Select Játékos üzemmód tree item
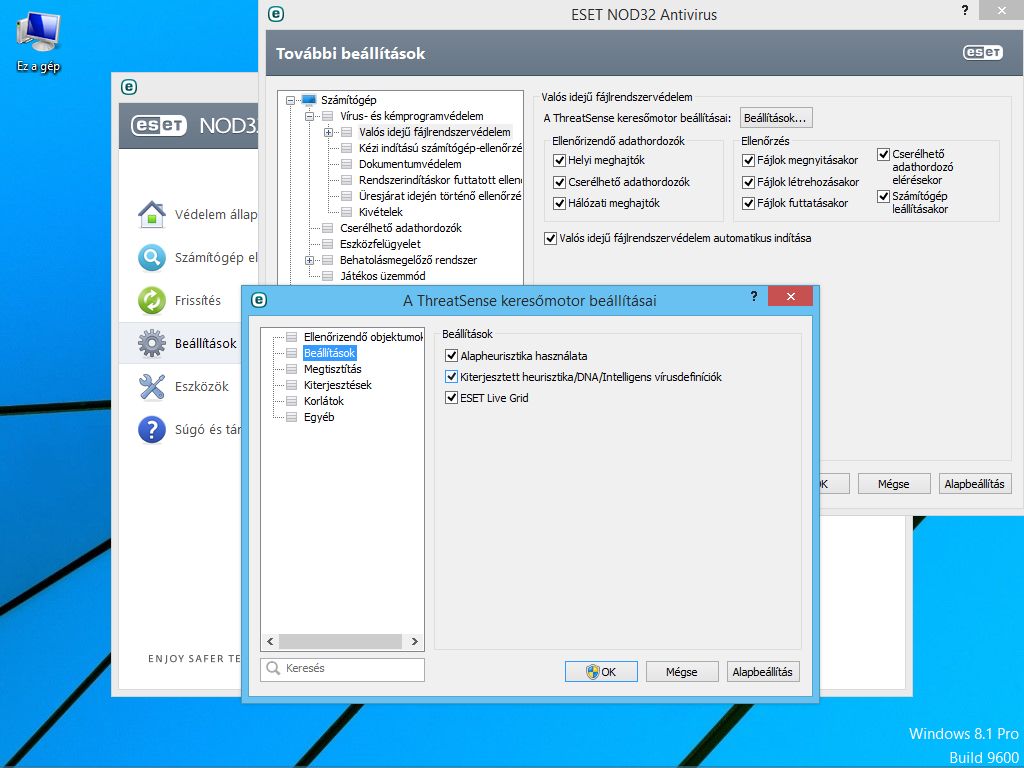The image size is (1024, 768). coord(383,276)
